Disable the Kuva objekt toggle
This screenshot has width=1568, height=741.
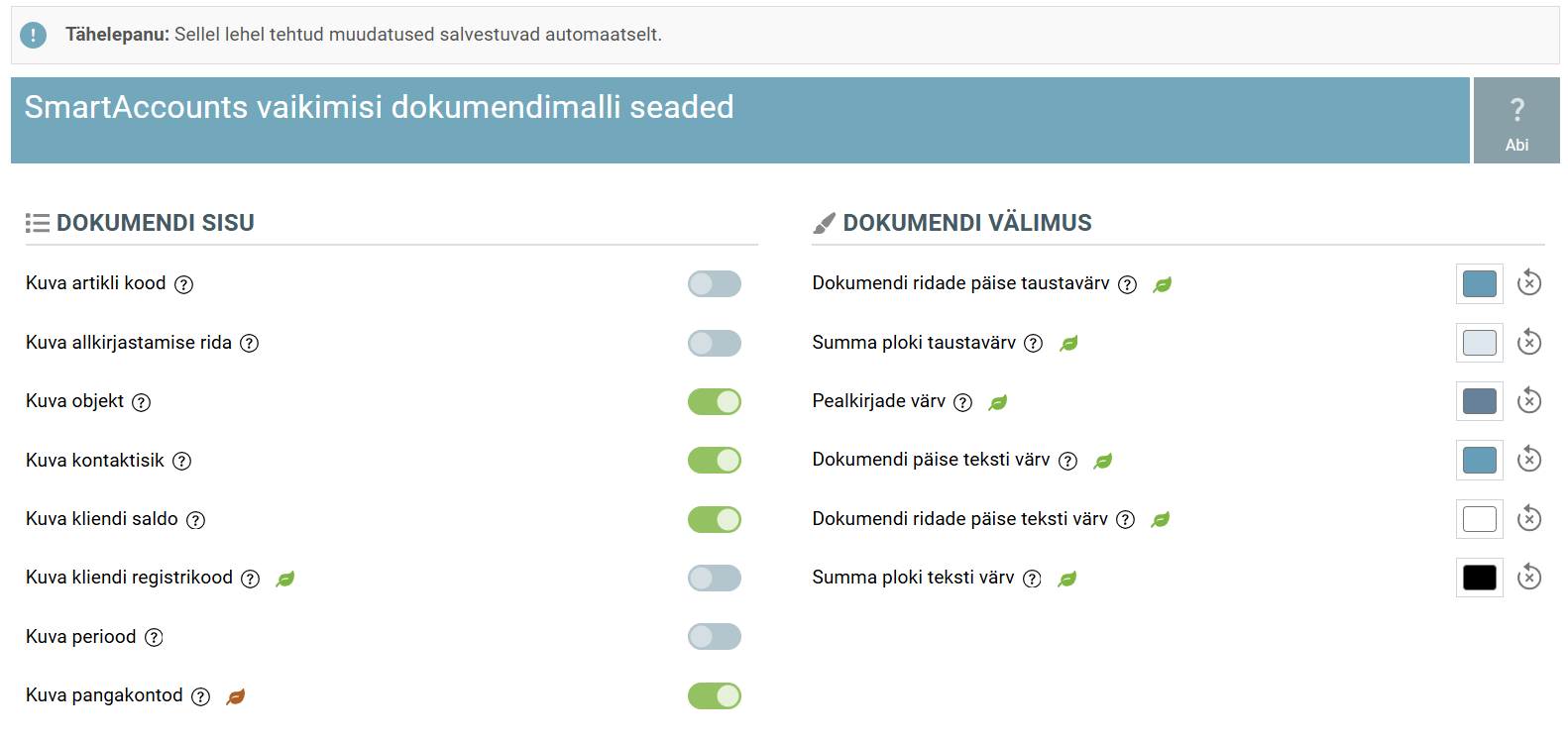tap(715, 401)
